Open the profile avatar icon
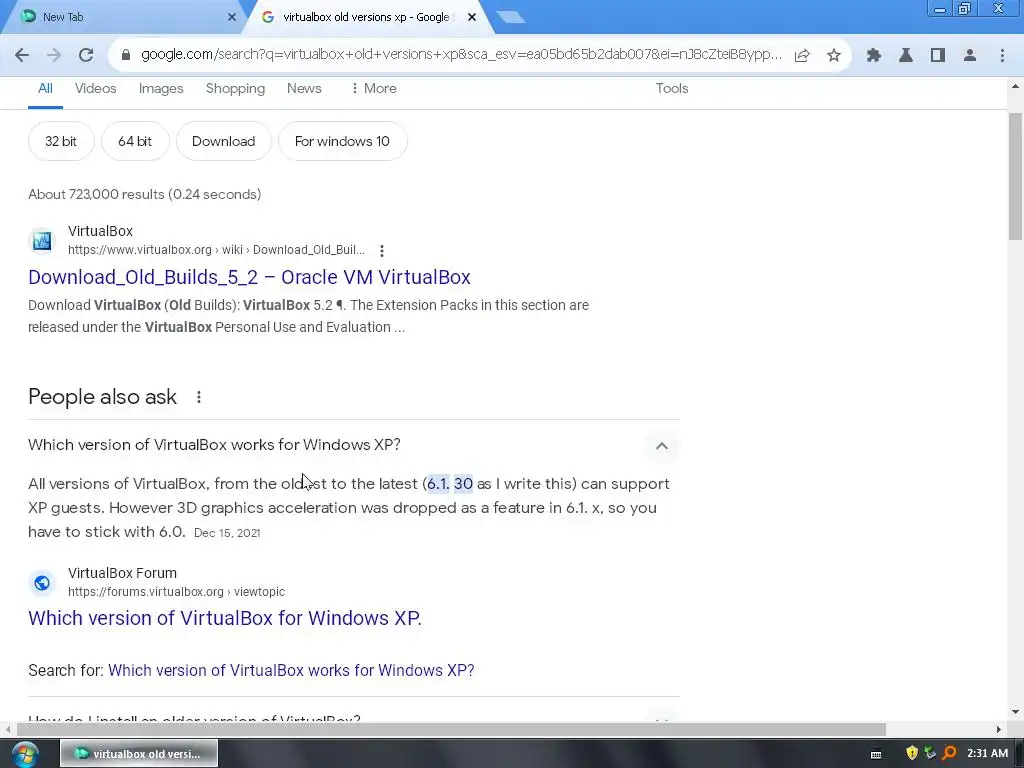Screen dimensions: 1024x768 970,56
